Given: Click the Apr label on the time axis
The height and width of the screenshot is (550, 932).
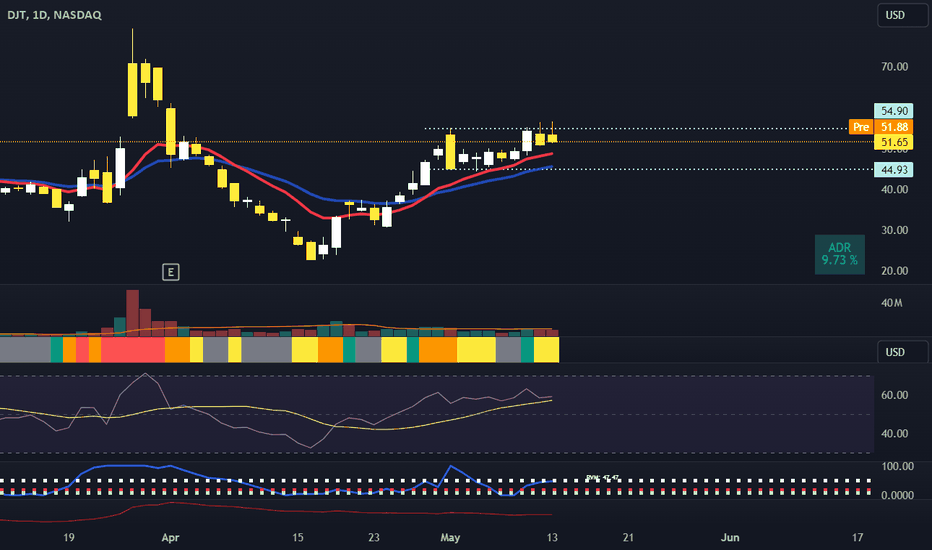Looking at the screenshot, I should point(171,538).
